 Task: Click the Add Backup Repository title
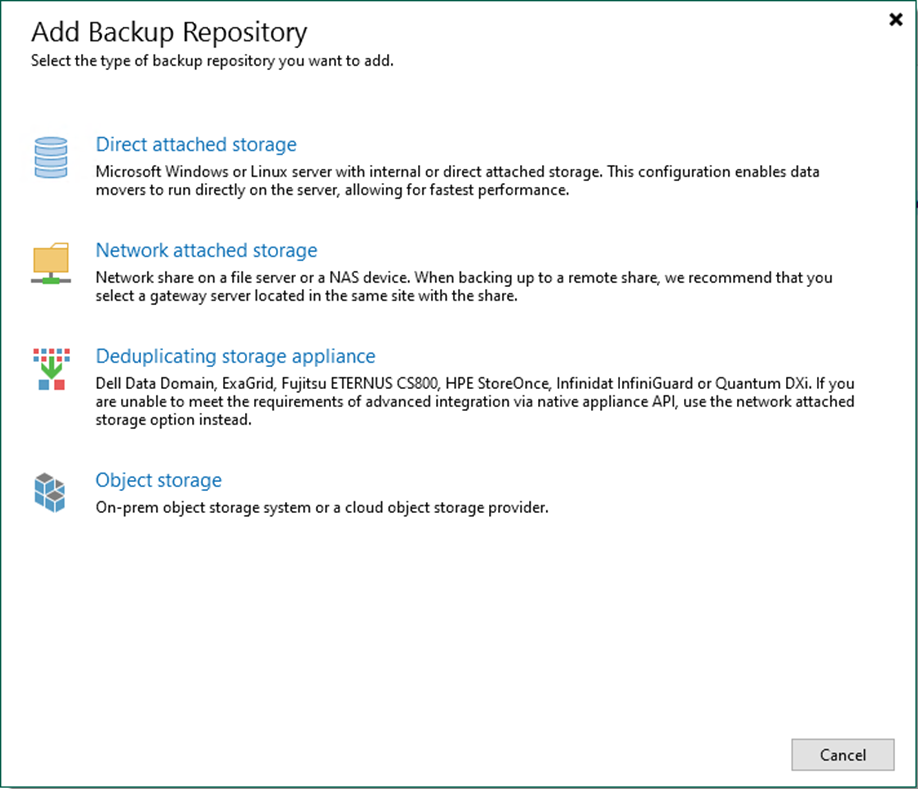click(168, 33)
